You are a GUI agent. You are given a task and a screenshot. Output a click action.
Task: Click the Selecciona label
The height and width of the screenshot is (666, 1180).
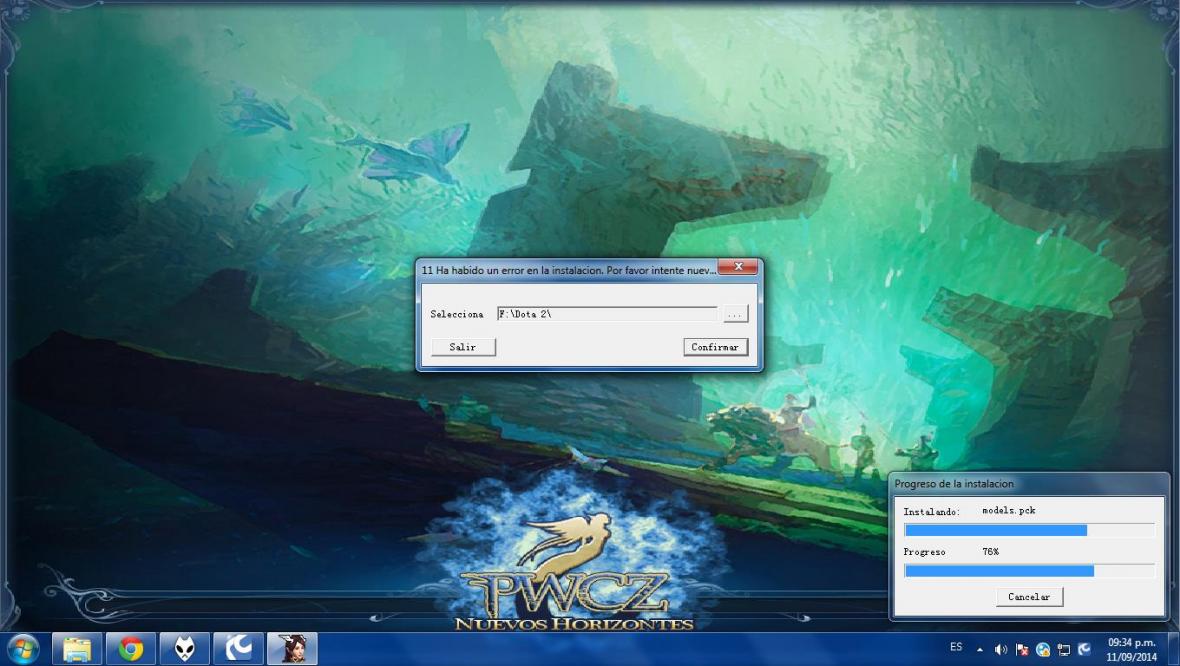click(x=457, y=314)
